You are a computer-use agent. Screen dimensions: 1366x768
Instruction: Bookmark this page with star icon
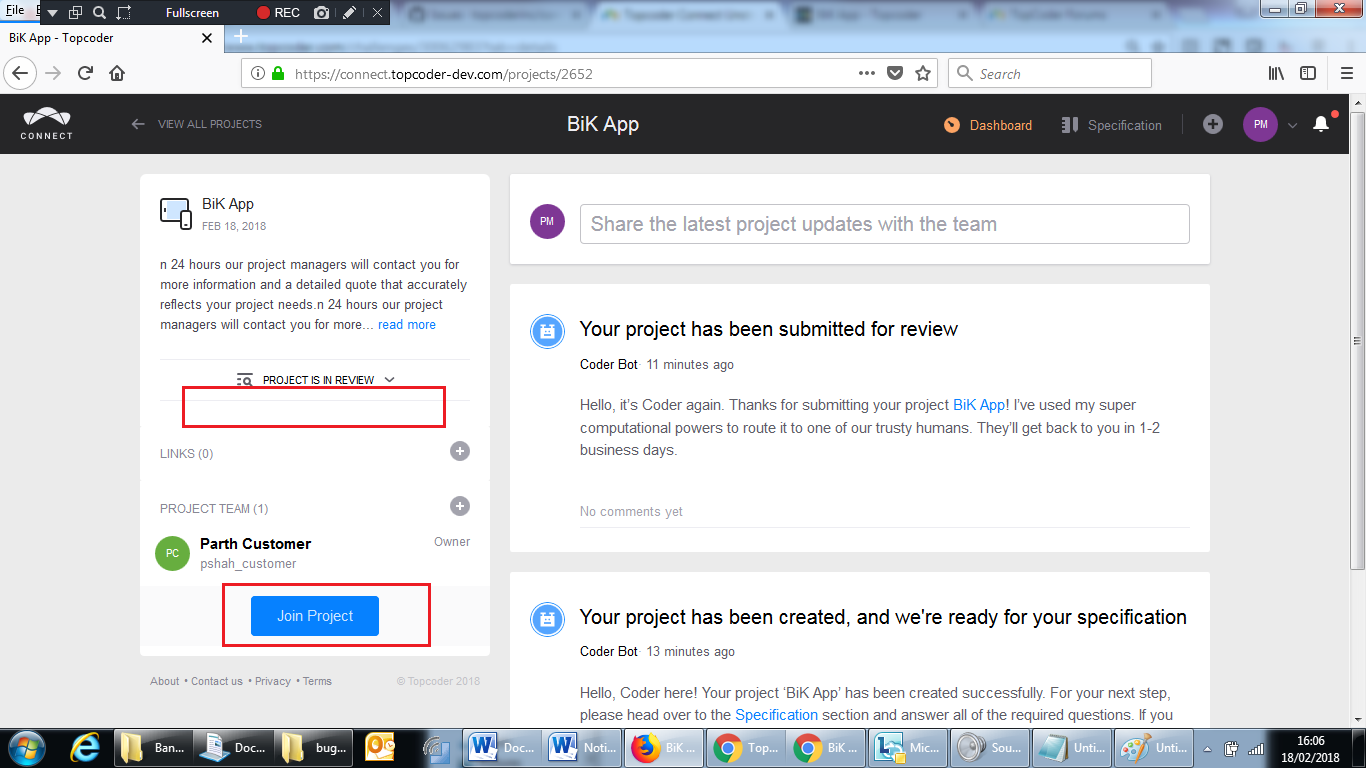point(923,73)
